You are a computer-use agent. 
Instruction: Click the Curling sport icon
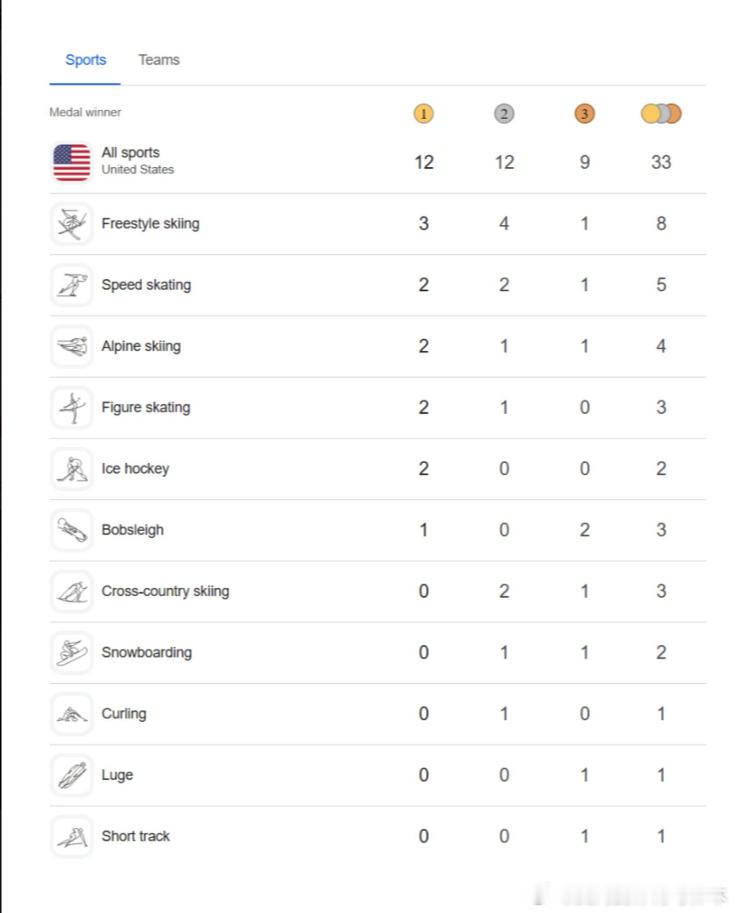[x=72, y=714]
